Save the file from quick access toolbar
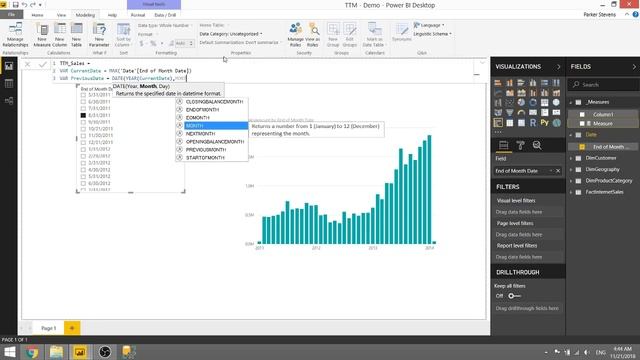 (16, 5)
